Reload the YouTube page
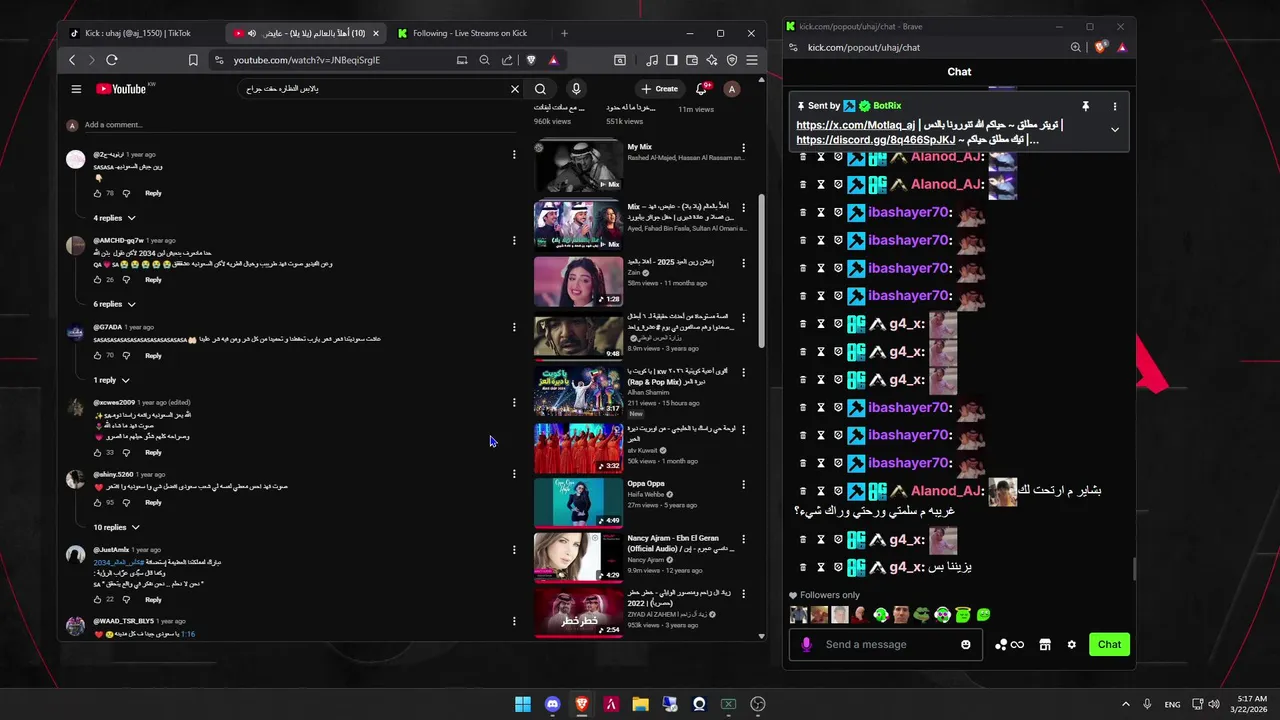The height and width of the screenshot is (720, 1280). click(x=111, y=60)
